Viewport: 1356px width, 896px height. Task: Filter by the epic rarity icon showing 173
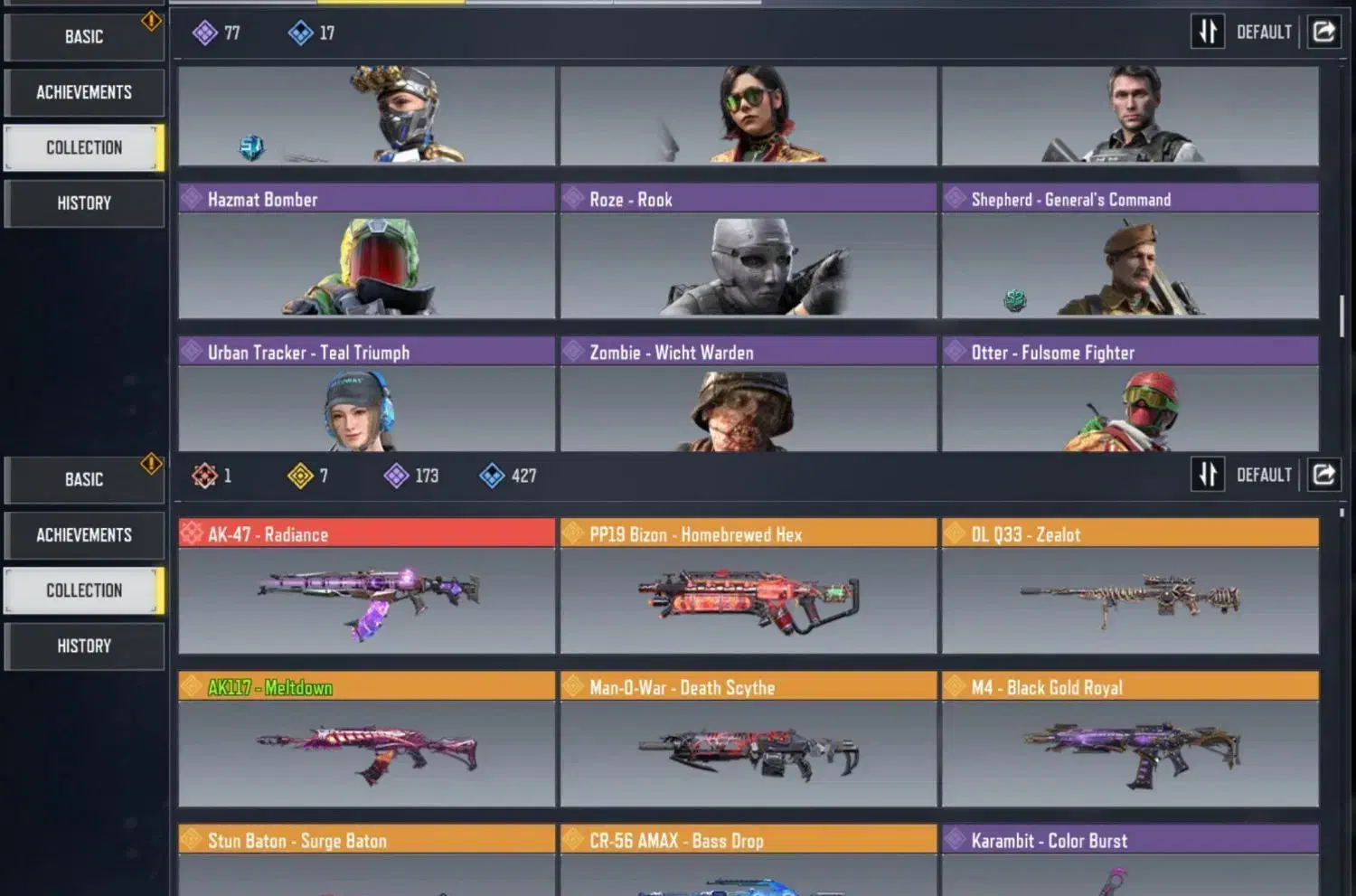[x=396, y=476]
